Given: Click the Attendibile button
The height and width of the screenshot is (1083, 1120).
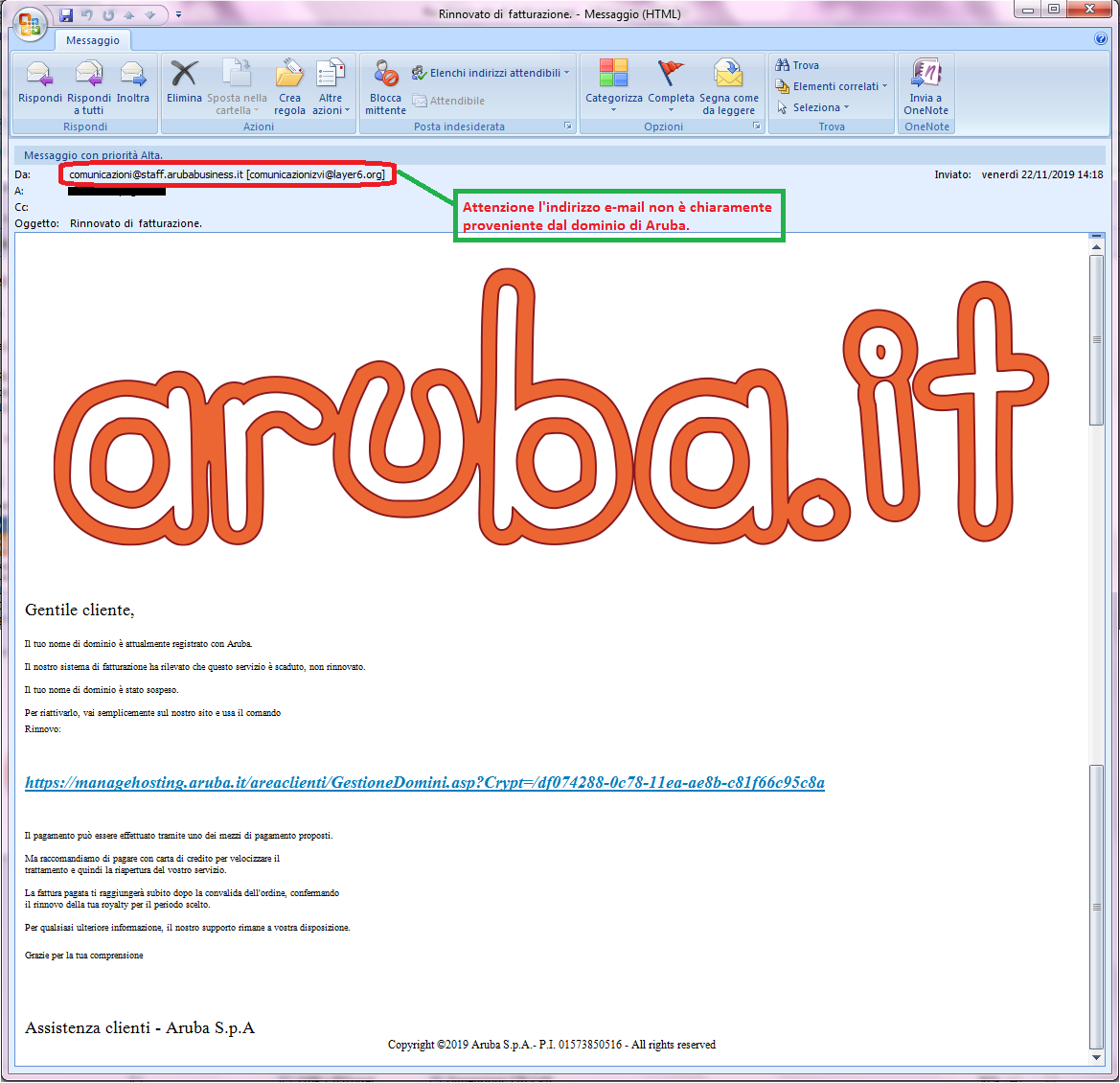Looking at the screenshot, I should click(x=448, y=101).
